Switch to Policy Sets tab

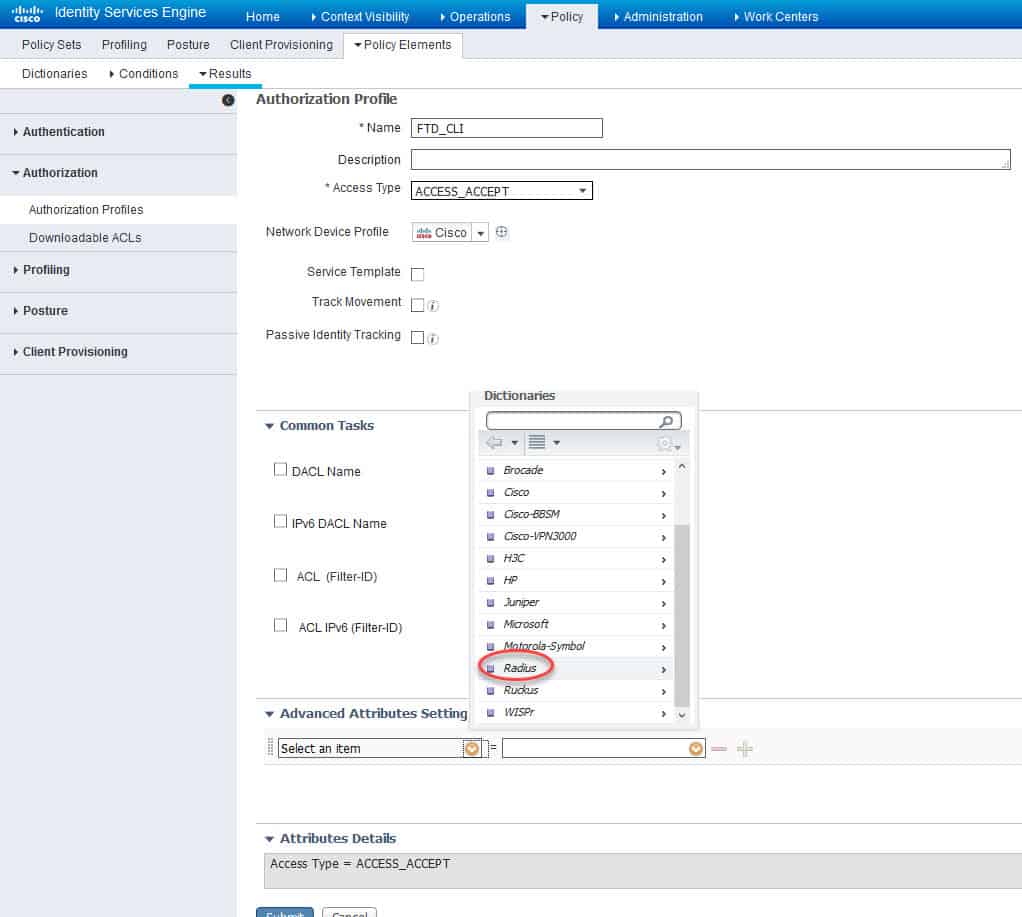tap(51, 44)
